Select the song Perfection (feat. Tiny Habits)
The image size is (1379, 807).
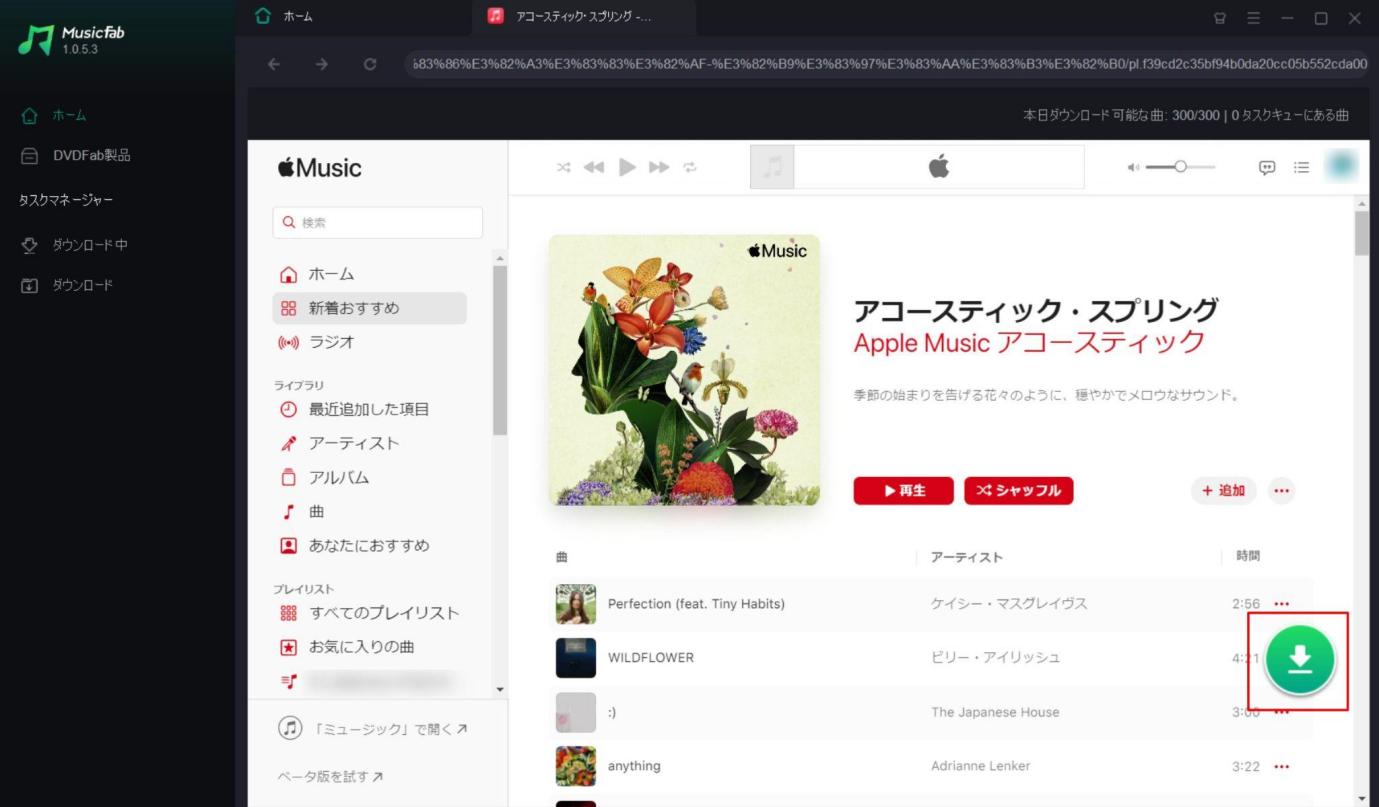click(x=696, y=604)
